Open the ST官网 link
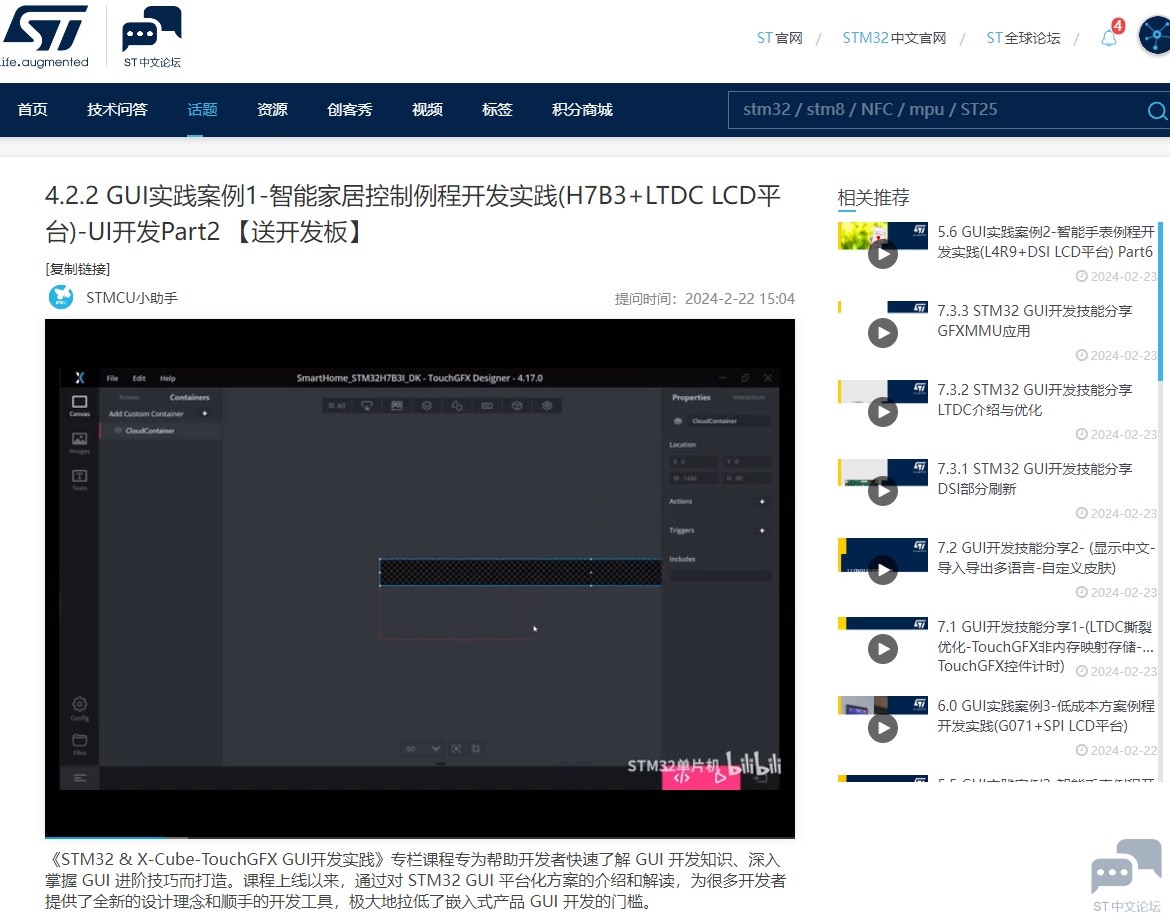The width and height of the screenshot is (1170, 922). pos(780,38)
